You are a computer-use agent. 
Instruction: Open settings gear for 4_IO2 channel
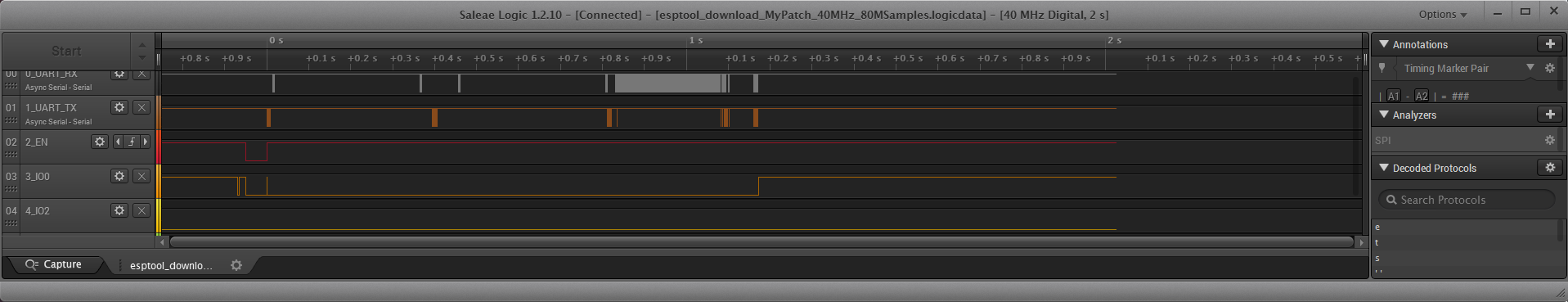119,210
